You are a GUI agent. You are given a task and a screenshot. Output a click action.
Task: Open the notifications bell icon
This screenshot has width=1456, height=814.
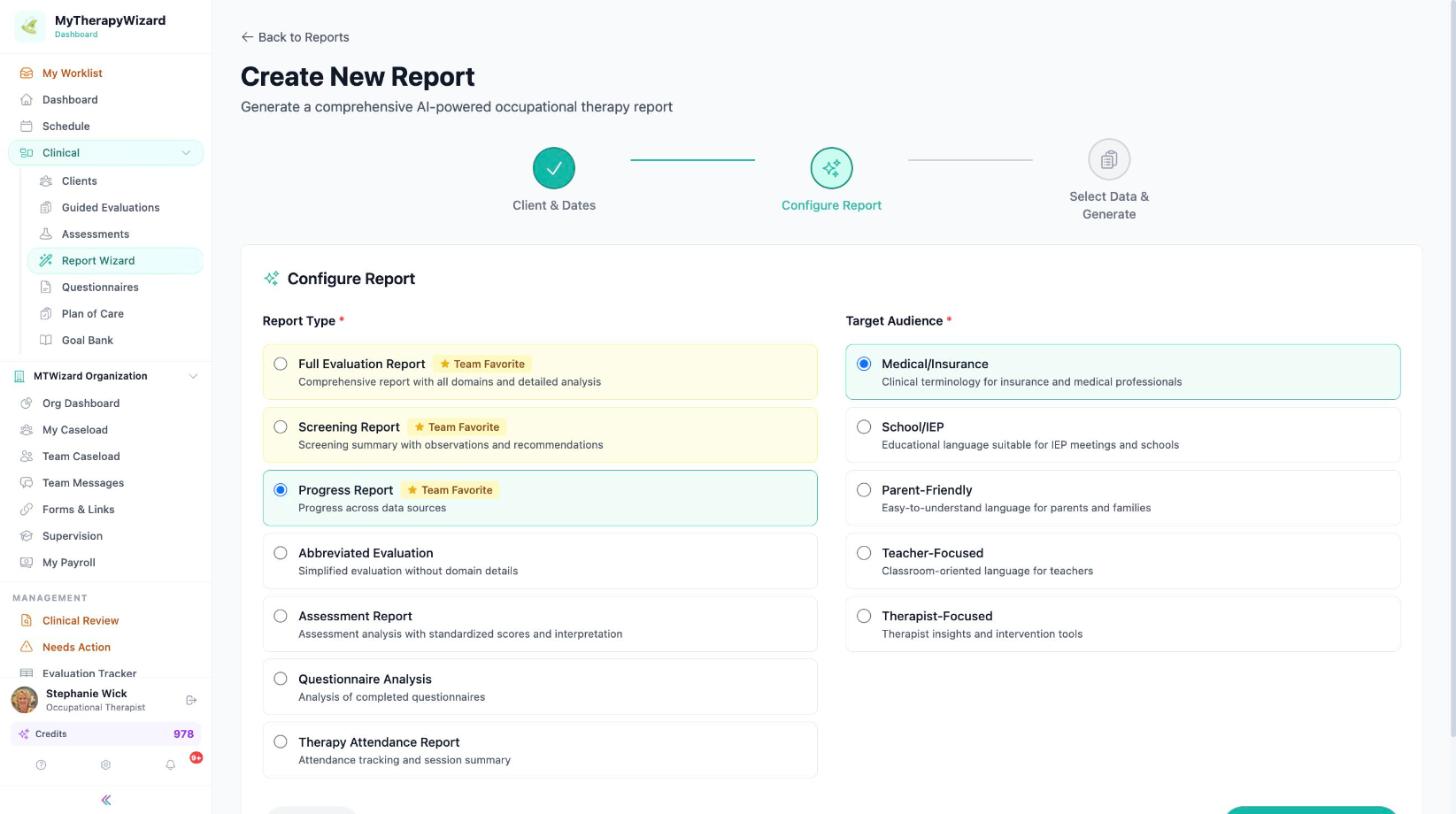click(170, 765)
